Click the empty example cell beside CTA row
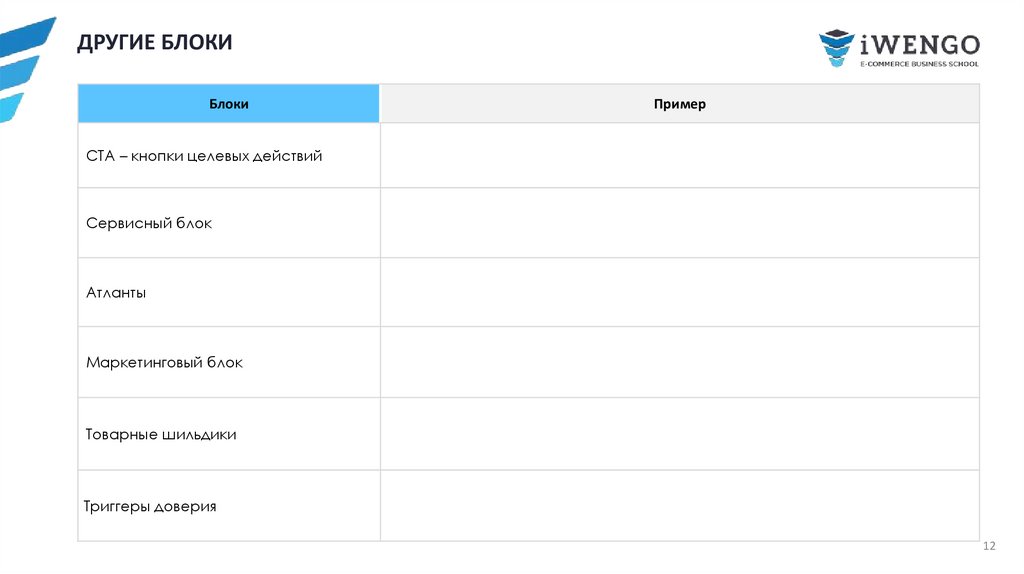The height and width of the screenshot is (574, 1024). coord(680,156)
